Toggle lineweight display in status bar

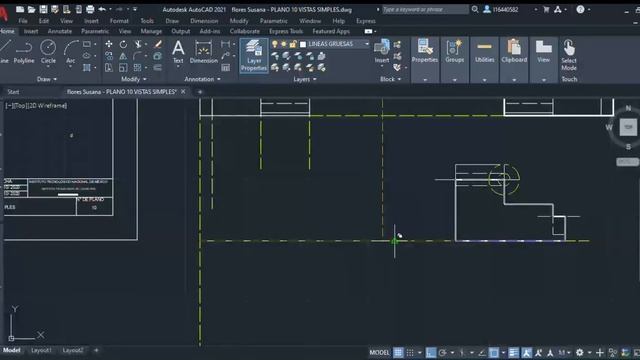[x=513, y=352]
